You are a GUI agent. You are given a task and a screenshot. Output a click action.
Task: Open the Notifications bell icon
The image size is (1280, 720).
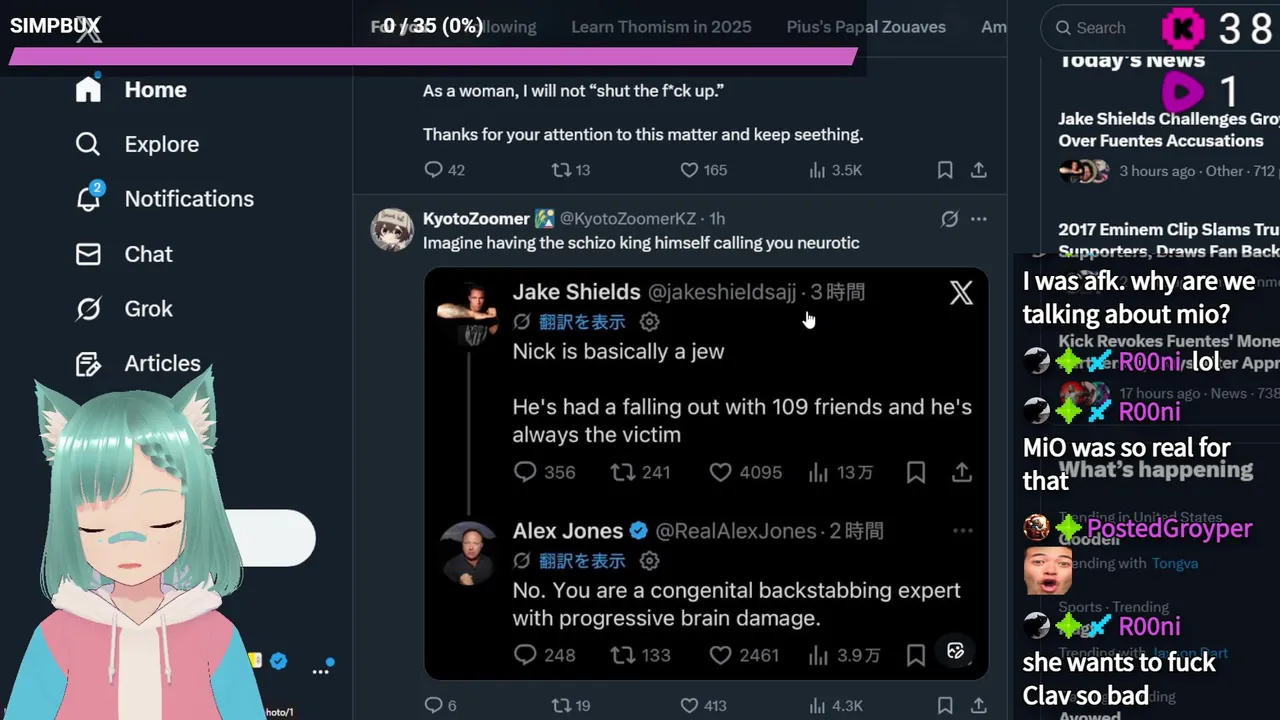tap(88, 199)
